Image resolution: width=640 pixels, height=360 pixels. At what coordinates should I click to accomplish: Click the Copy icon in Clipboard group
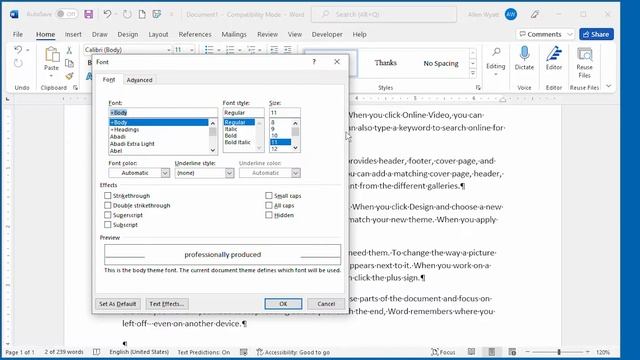click(x=69, y=63)
